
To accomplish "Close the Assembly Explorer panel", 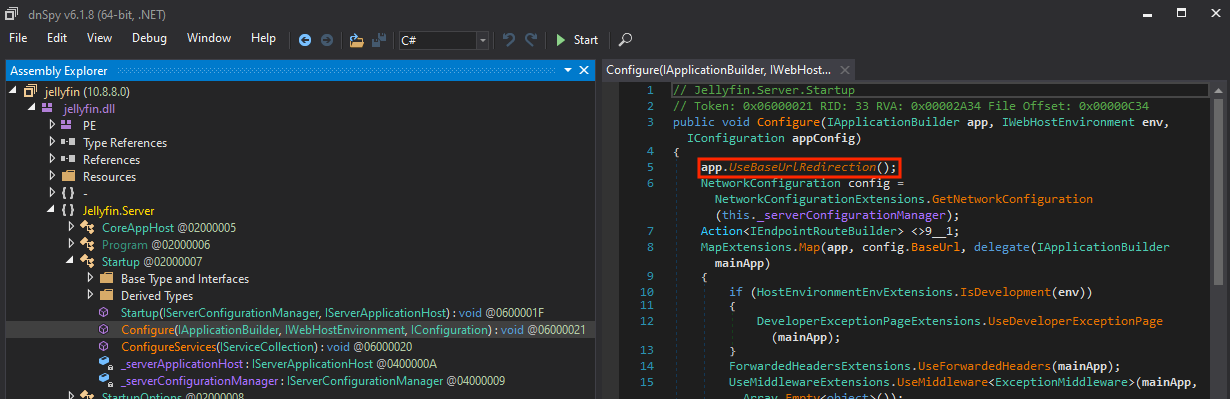I will coord(584,70).
